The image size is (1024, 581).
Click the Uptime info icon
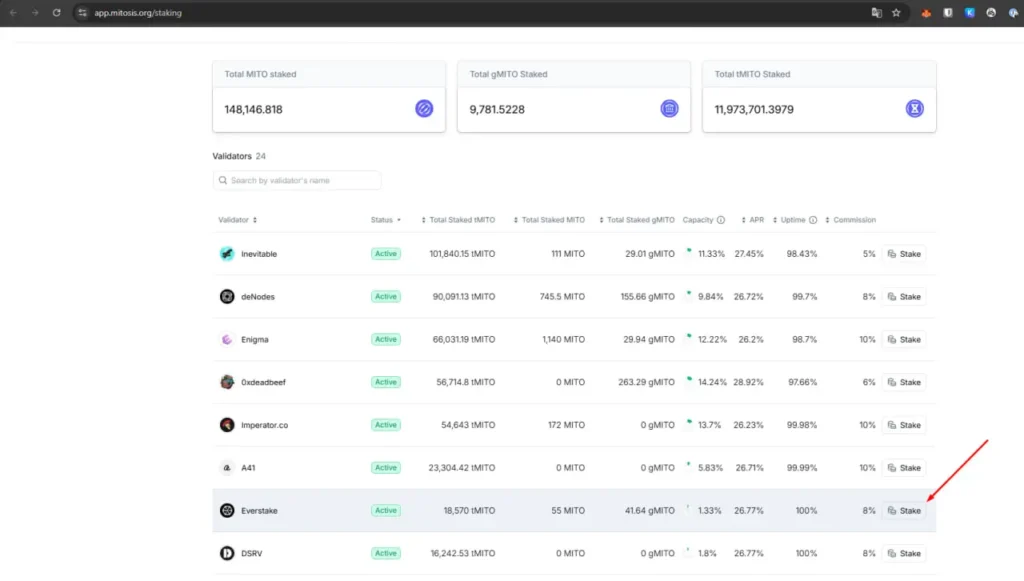[812, 220]
